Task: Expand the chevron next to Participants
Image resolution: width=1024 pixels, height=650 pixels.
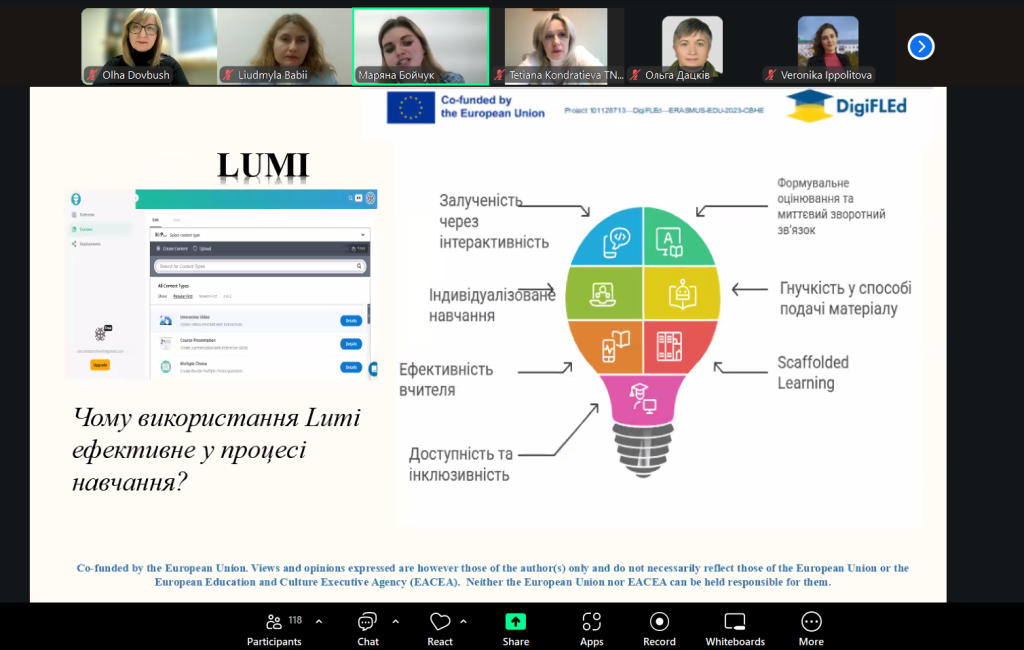Action: click(x=319, y=621)
